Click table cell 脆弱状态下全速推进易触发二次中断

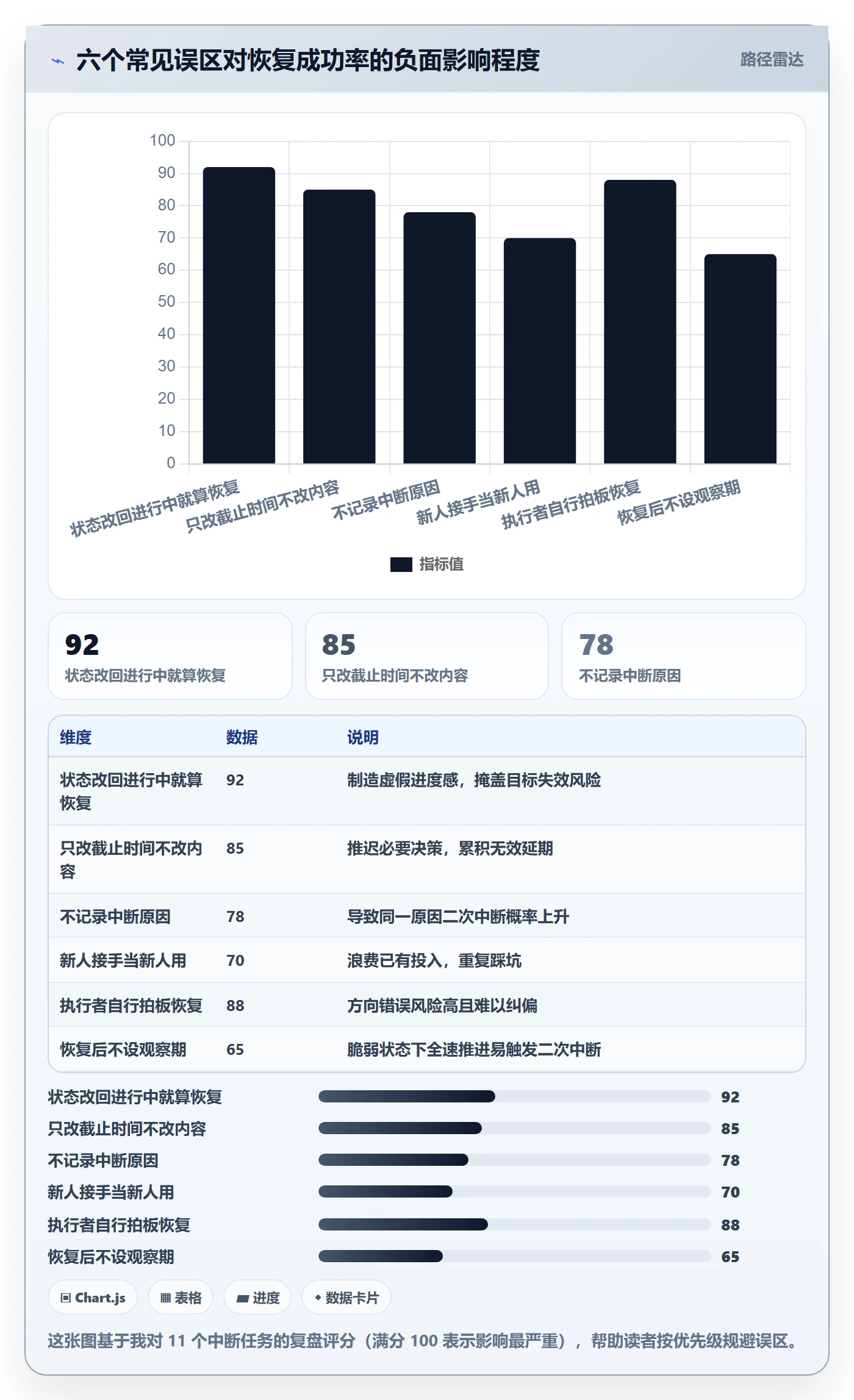tap(474, 1049)
